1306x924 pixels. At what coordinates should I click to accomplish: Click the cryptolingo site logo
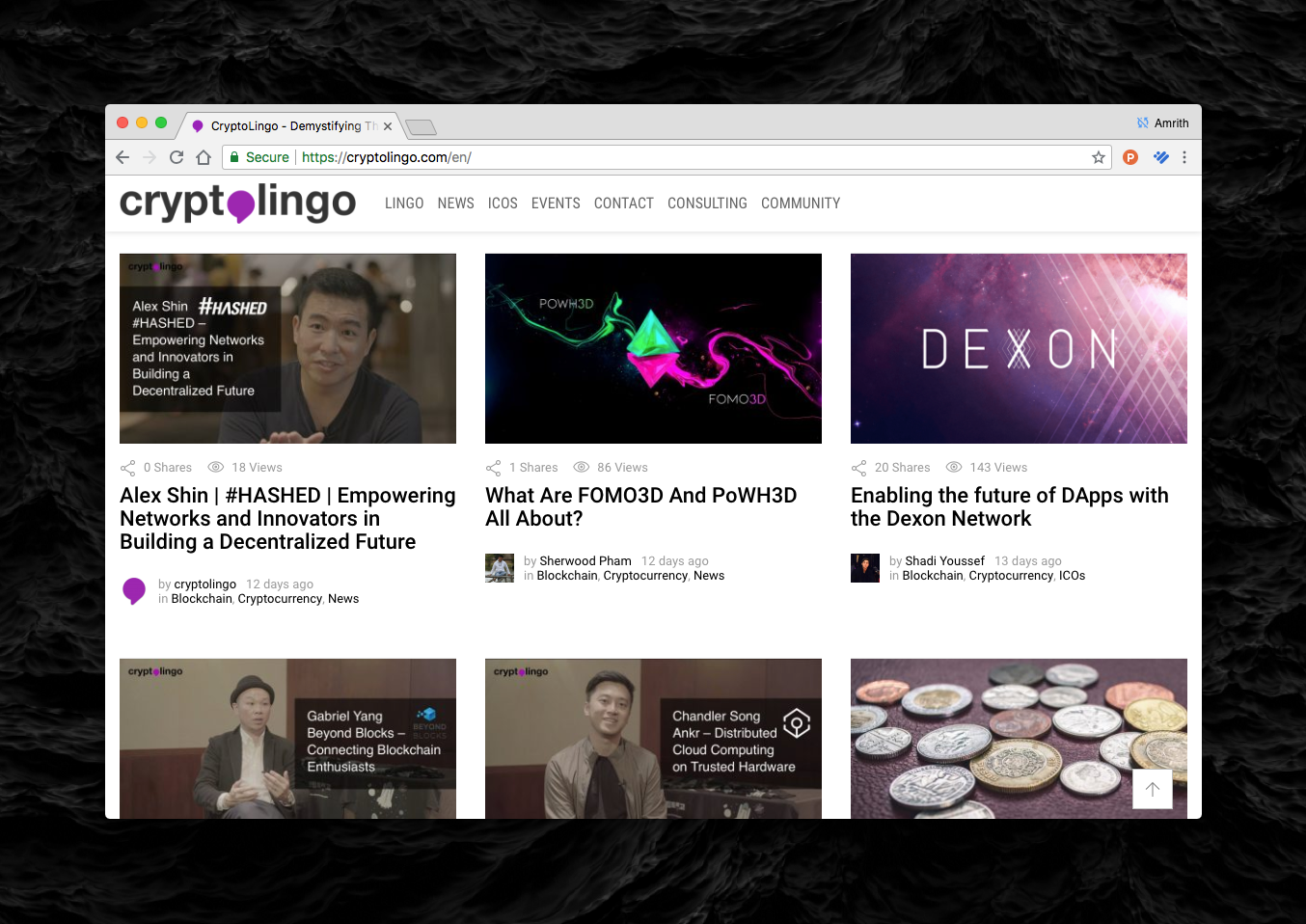click(238, 203)
